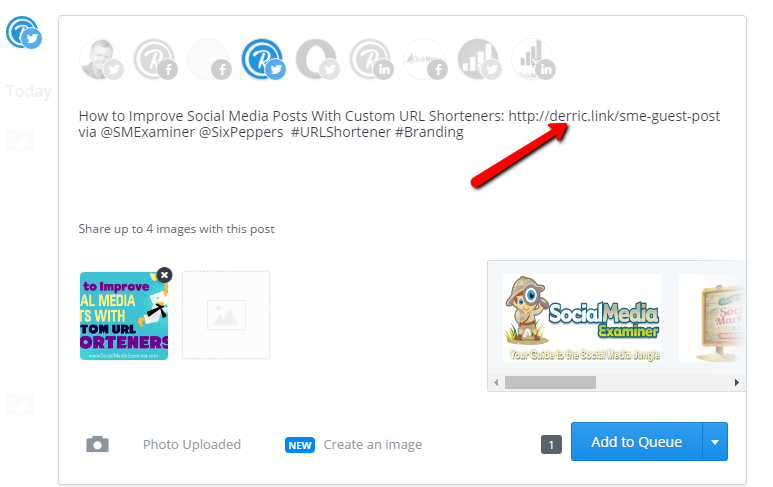
Task: Click the derric.link short URL in the post
Action: pyautogui.click(x=614, y=116)
